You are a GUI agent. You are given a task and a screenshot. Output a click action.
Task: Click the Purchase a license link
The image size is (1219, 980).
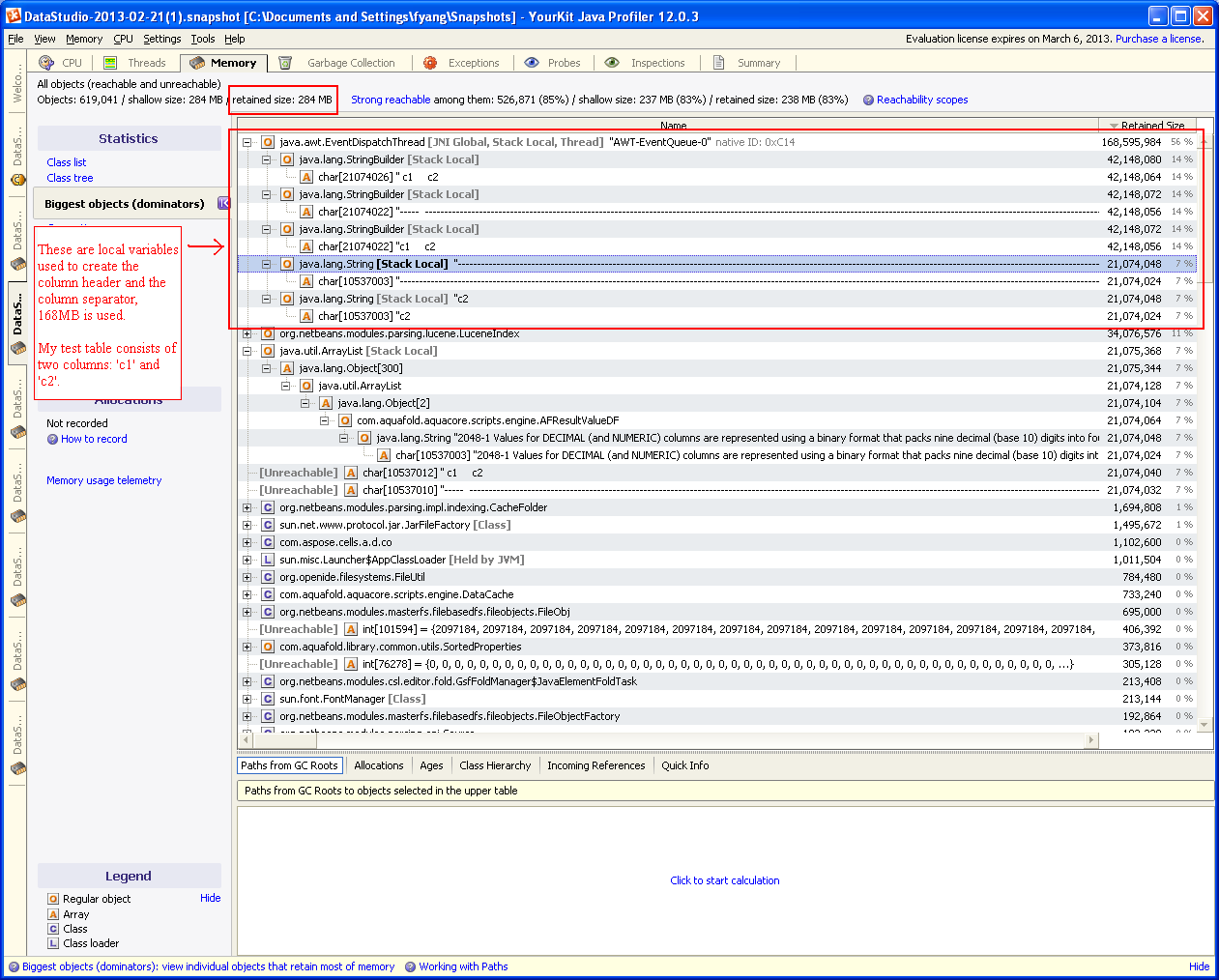1158,39
